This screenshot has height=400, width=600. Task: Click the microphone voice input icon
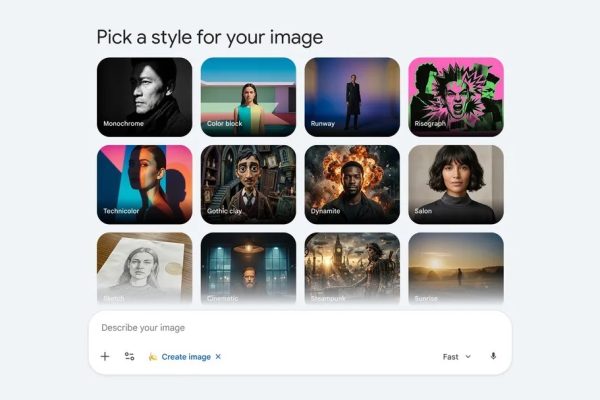coord(493,357)
